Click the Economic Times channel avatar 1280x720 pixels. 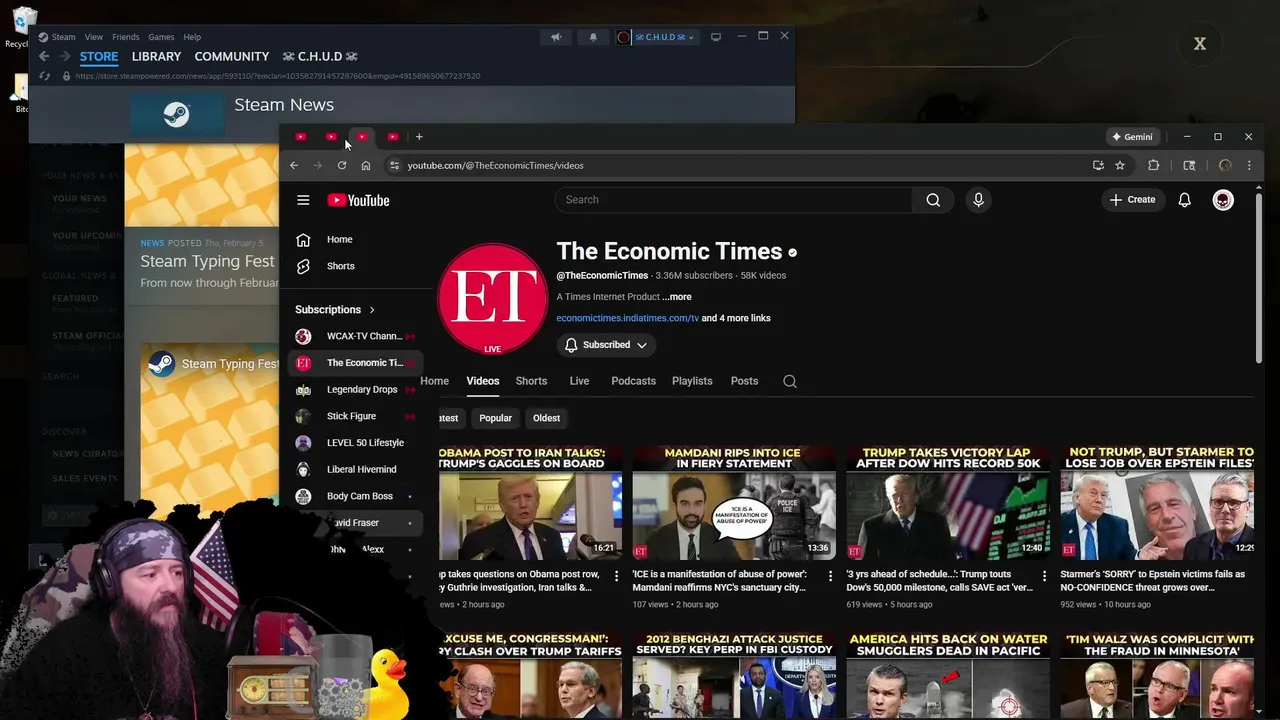[x=492, y=298]
